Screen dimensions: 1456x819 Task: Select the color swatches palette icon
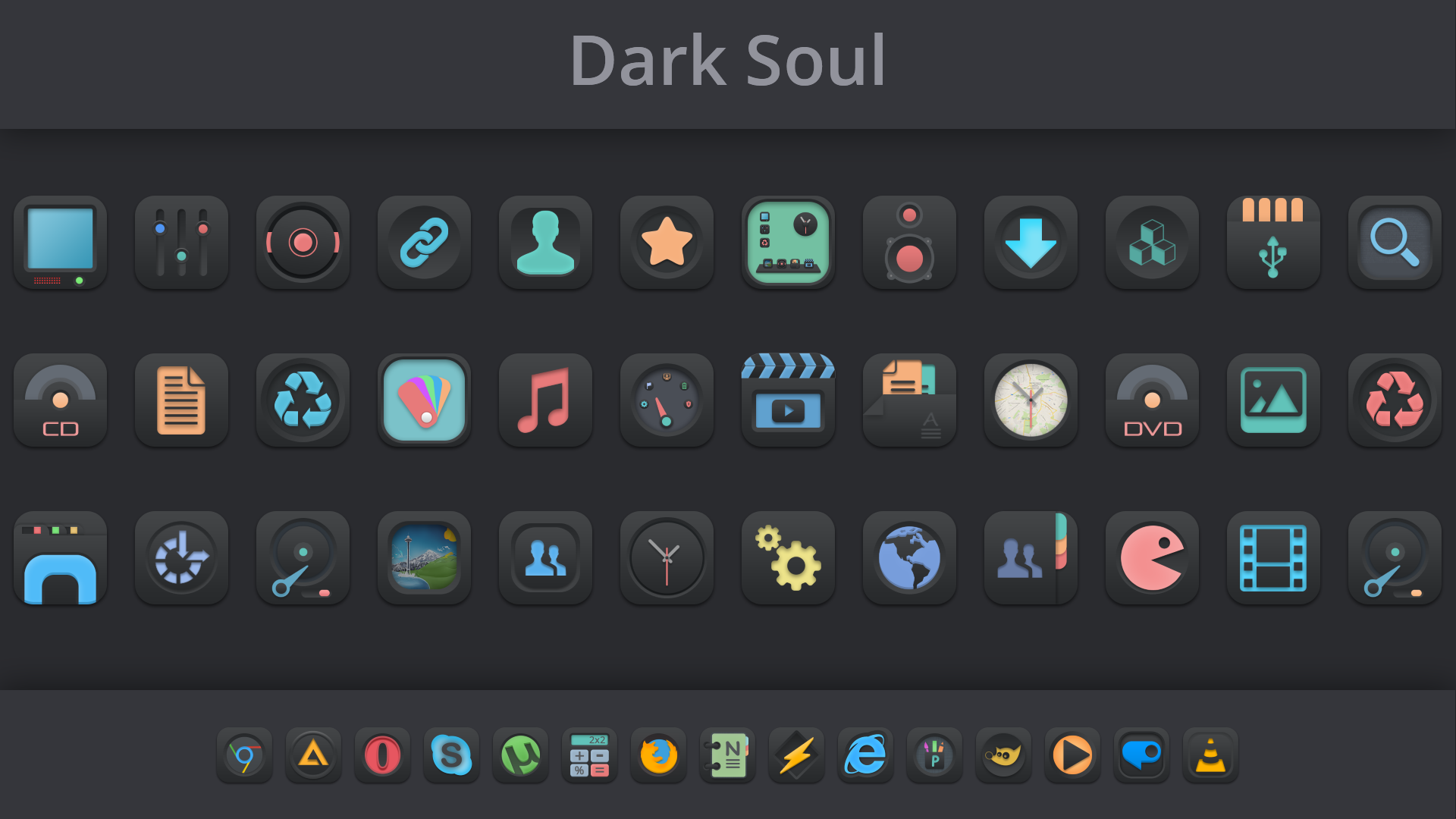pyautogui.click(x=424, y=400)
